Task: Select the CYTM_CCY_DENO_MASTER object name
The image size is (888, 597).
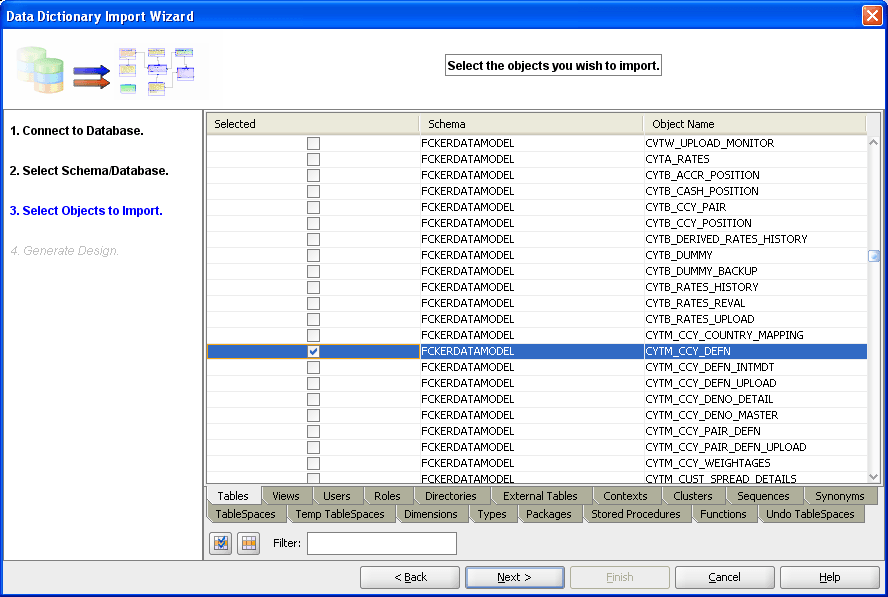Action: tap(711, 415)
